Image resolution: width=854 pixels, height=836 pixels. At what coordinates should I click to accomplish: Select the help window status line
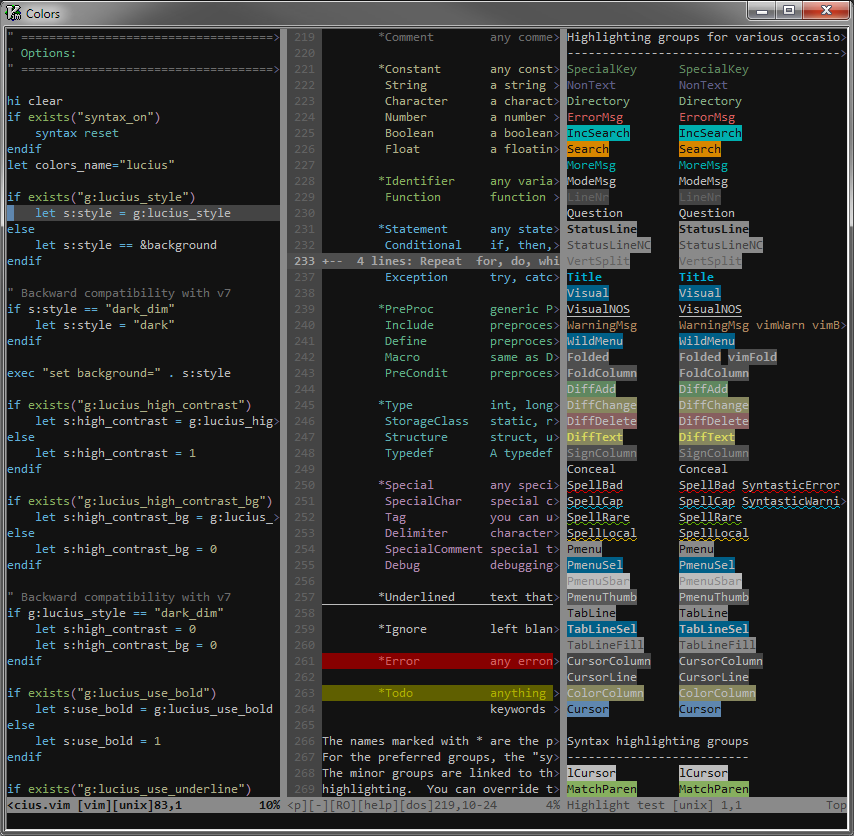420,805
